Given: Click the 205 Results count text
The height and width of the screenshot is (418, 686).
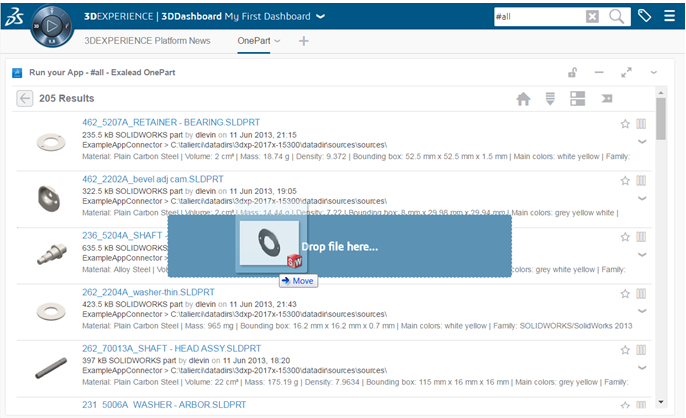Looking at the screenshot, I should (x=66, y=98).
